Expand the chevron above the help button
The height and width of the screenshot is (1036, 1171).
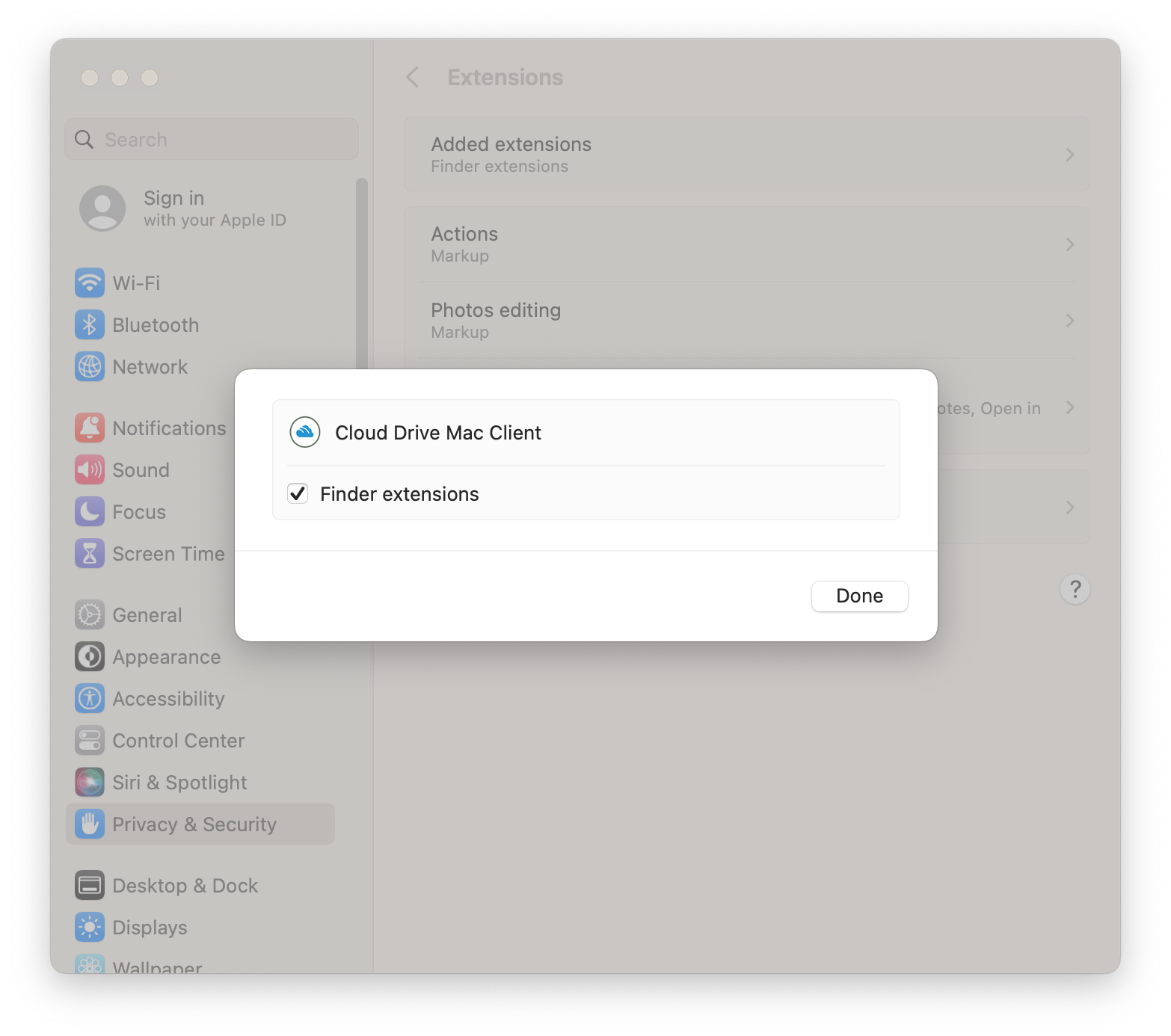click(1070, 508)
